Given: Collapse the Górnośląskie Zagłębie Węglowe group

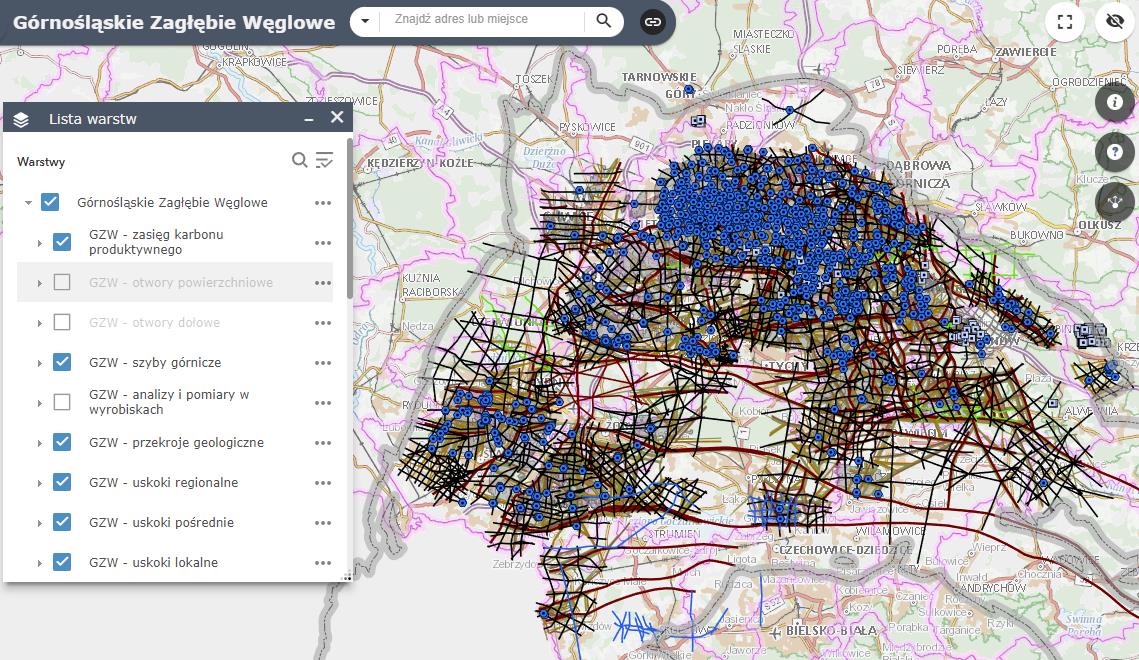Looking at the screenshot, I should pyautogui.click(x=28, y=203).
